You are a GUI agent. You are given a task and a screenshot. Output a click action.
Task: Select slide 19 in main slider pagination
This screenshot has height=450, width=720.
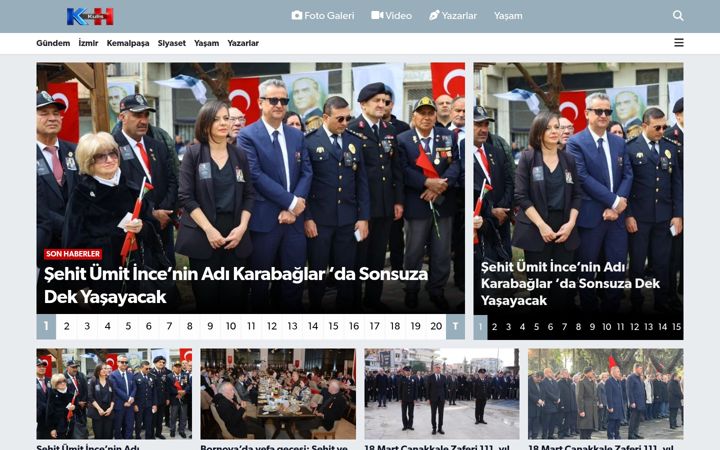pyautogui.click(x=416, y=326)
